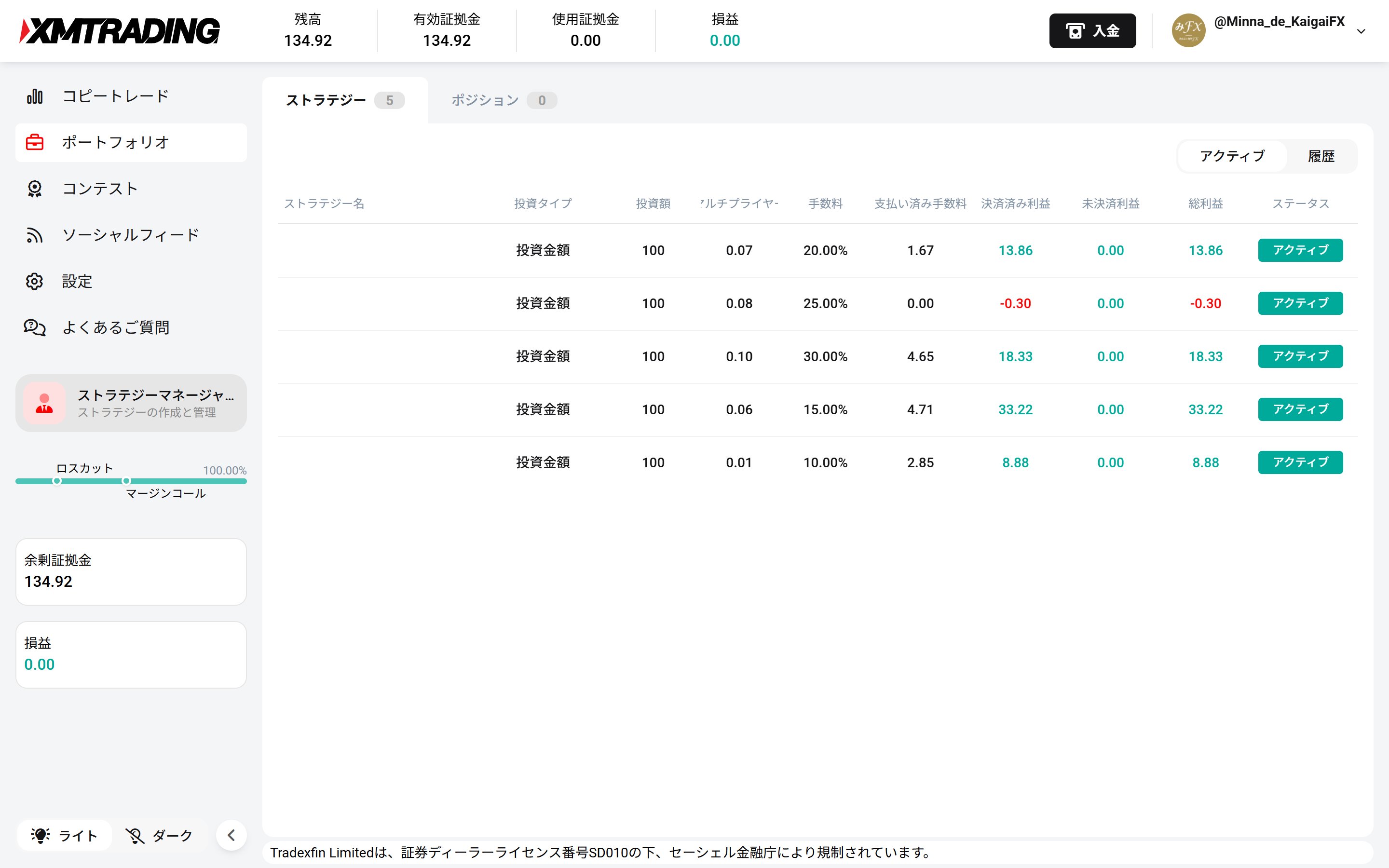The width and height of the screenshot is (1389, 868).
Task: Click the Portfolio briefcase icon
Action: click(34, 142)
